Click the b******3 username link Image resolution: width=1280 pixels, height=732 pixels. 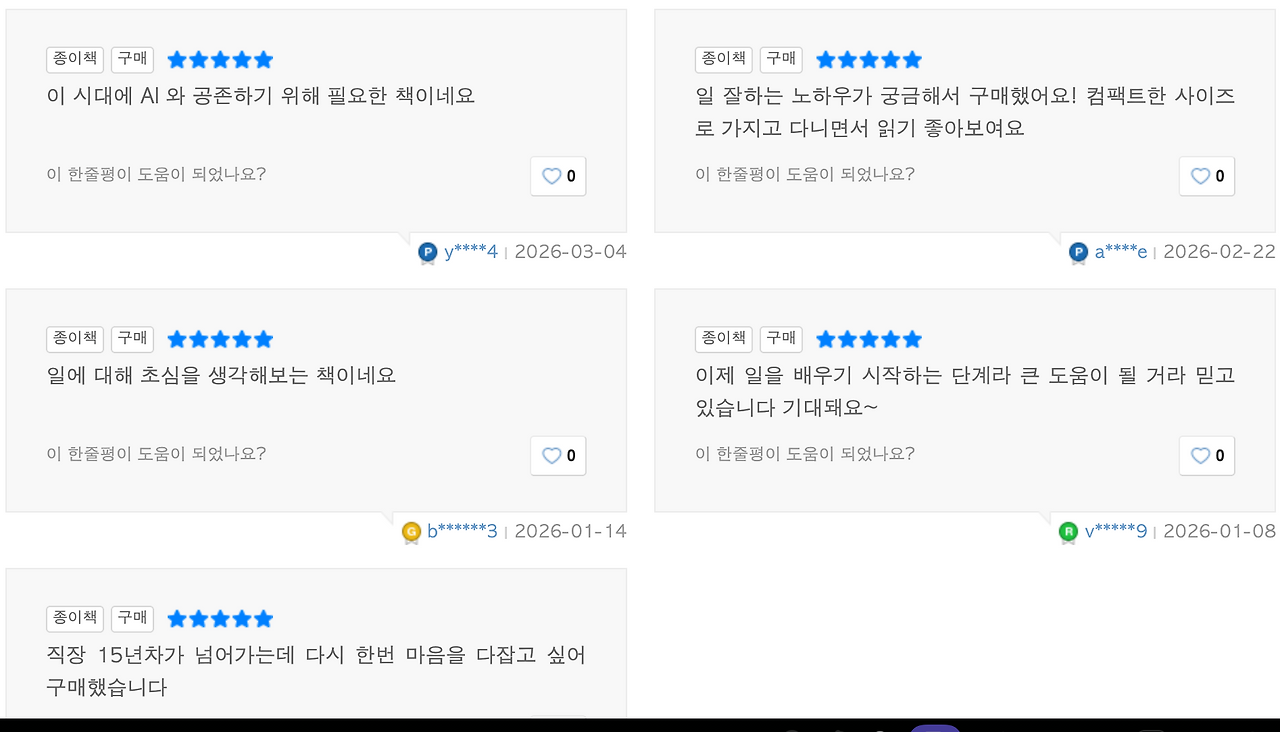click(461, 531)
